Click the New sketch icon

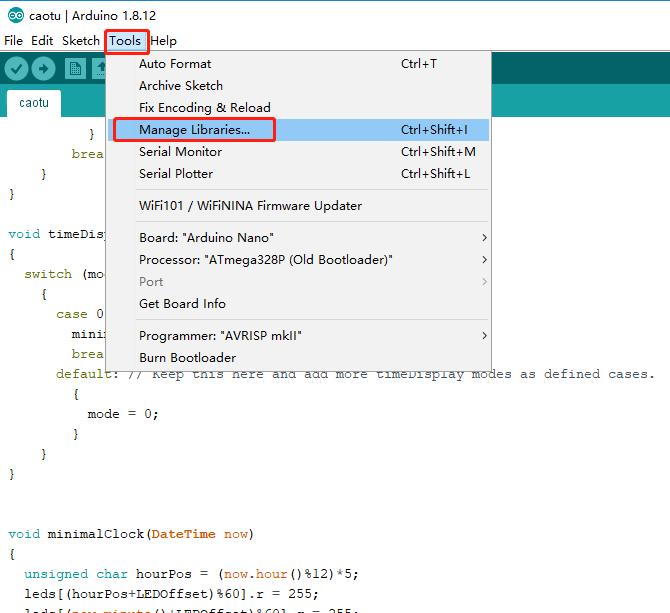click(75, 68)
